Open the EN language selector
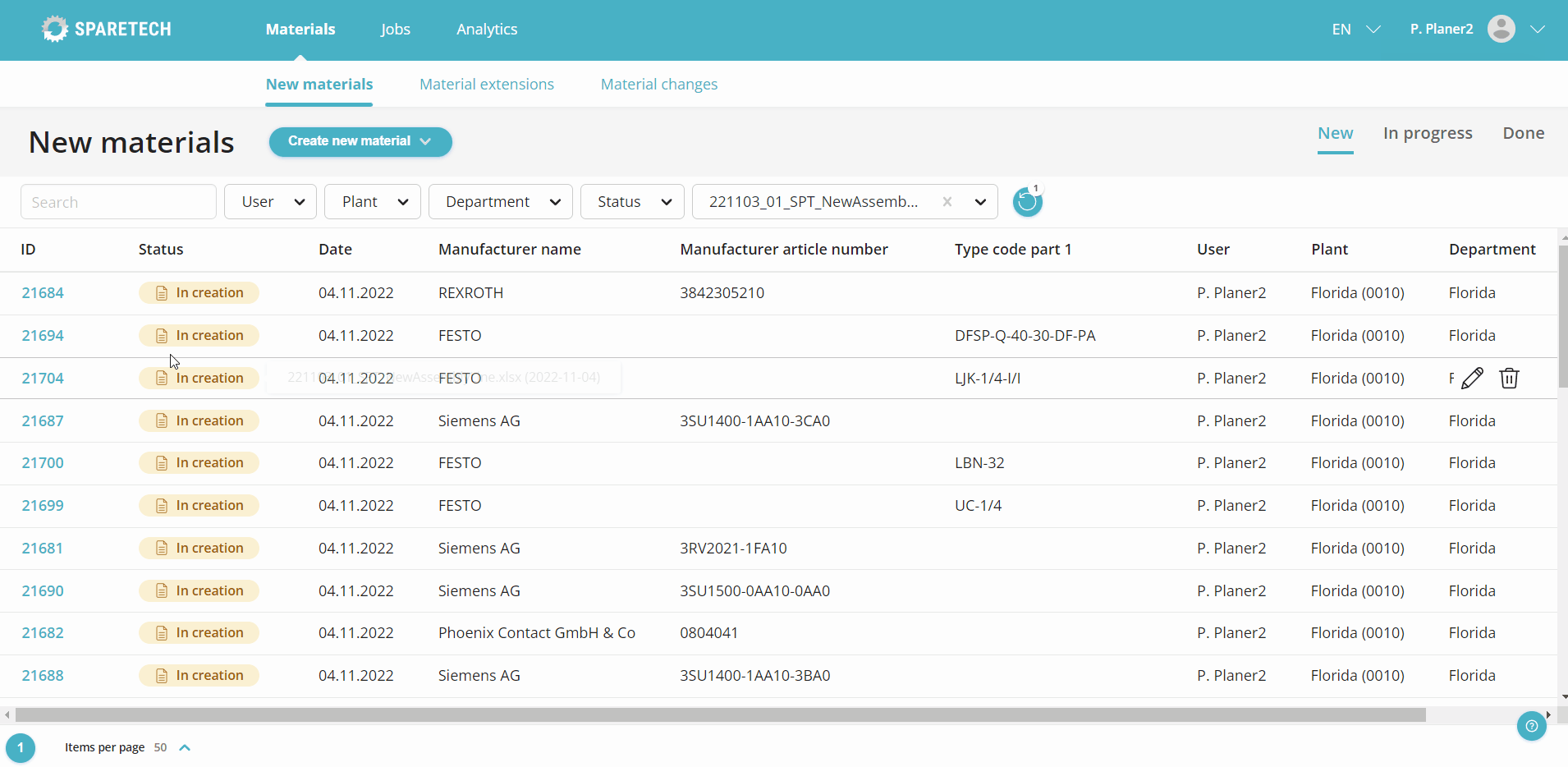The image size is (1568, 767). click(1355, 29)
